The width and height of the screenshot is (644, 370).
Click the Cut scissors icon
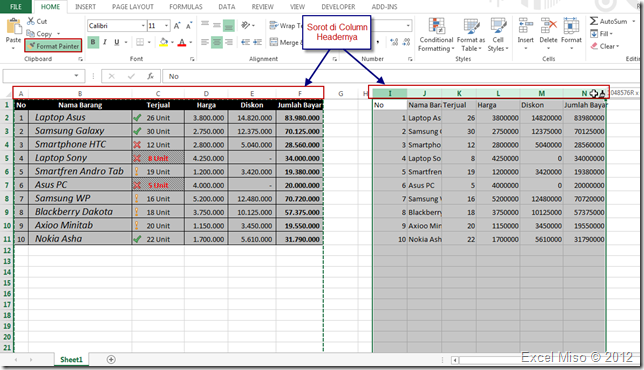coord(31,21)
